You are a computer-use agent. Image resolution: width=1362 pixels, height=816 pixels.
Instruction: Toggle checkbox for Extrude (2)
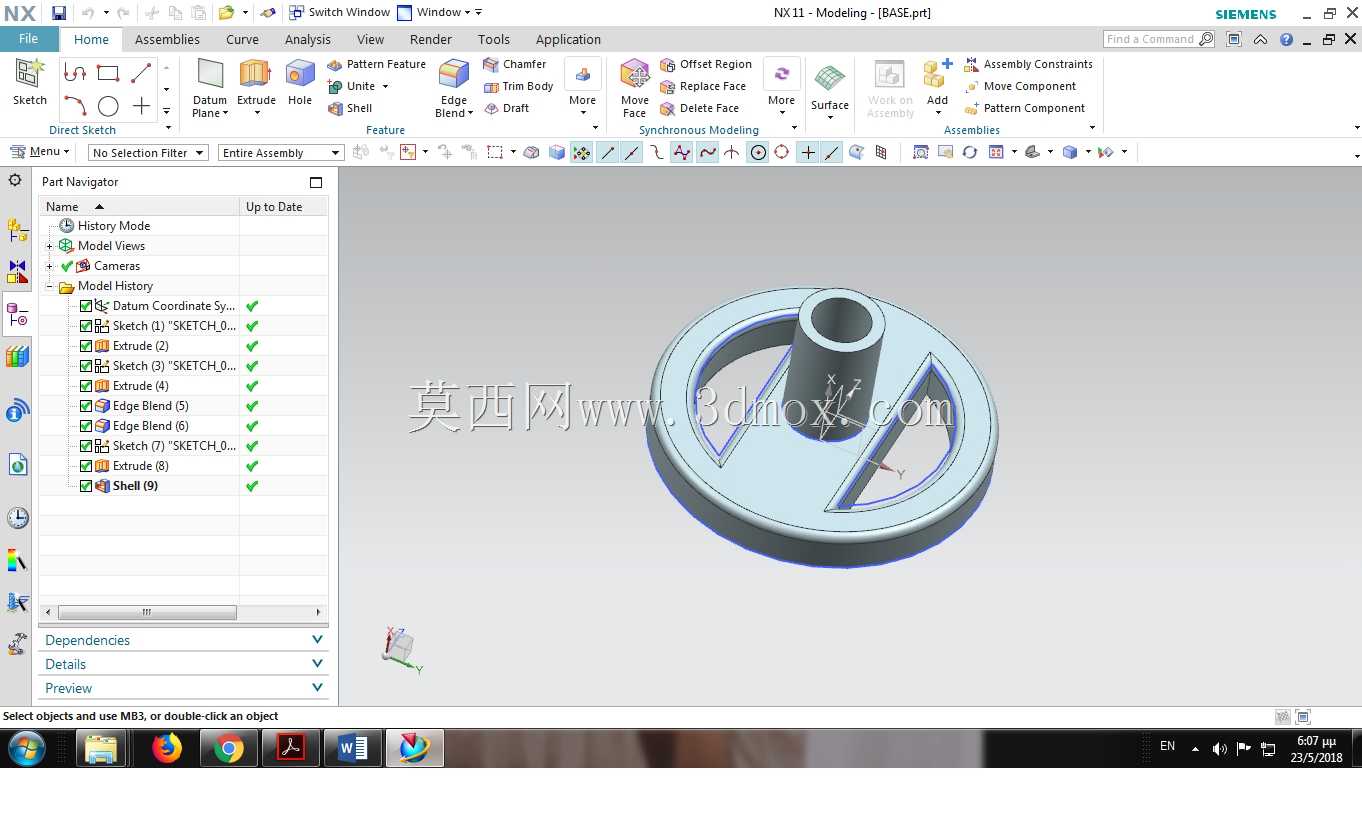pos(86,346)
